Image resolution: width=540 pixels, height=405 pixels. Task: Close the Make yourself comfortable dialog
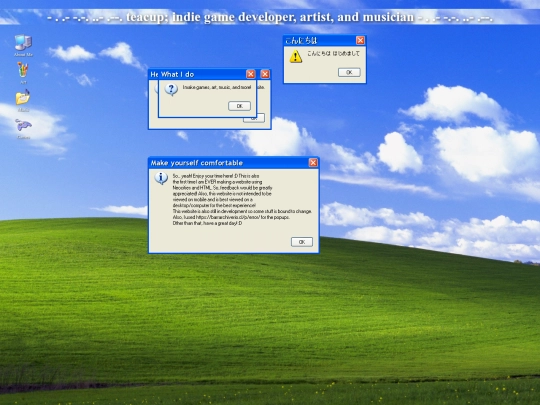[313, 163]
